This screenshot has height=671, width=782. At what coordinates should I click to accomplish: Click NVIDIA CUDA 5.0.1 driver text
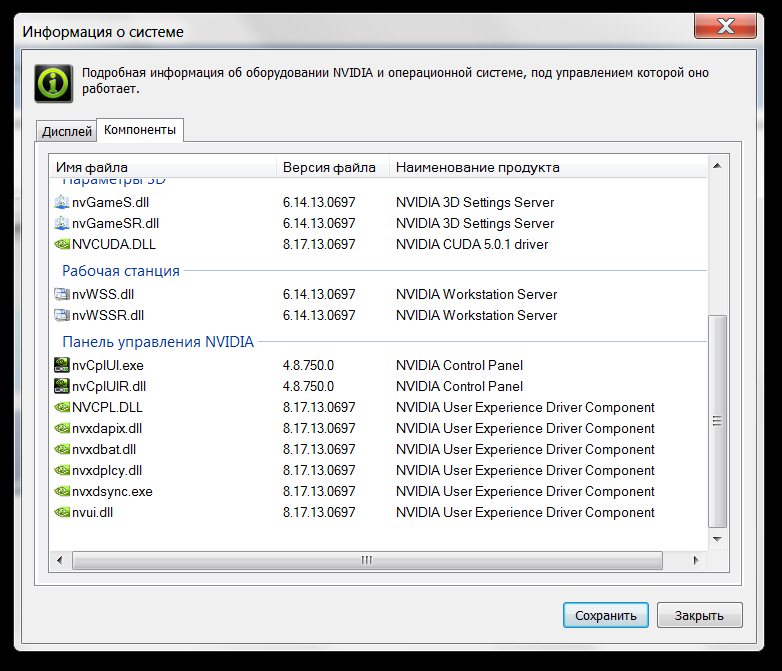472,244
